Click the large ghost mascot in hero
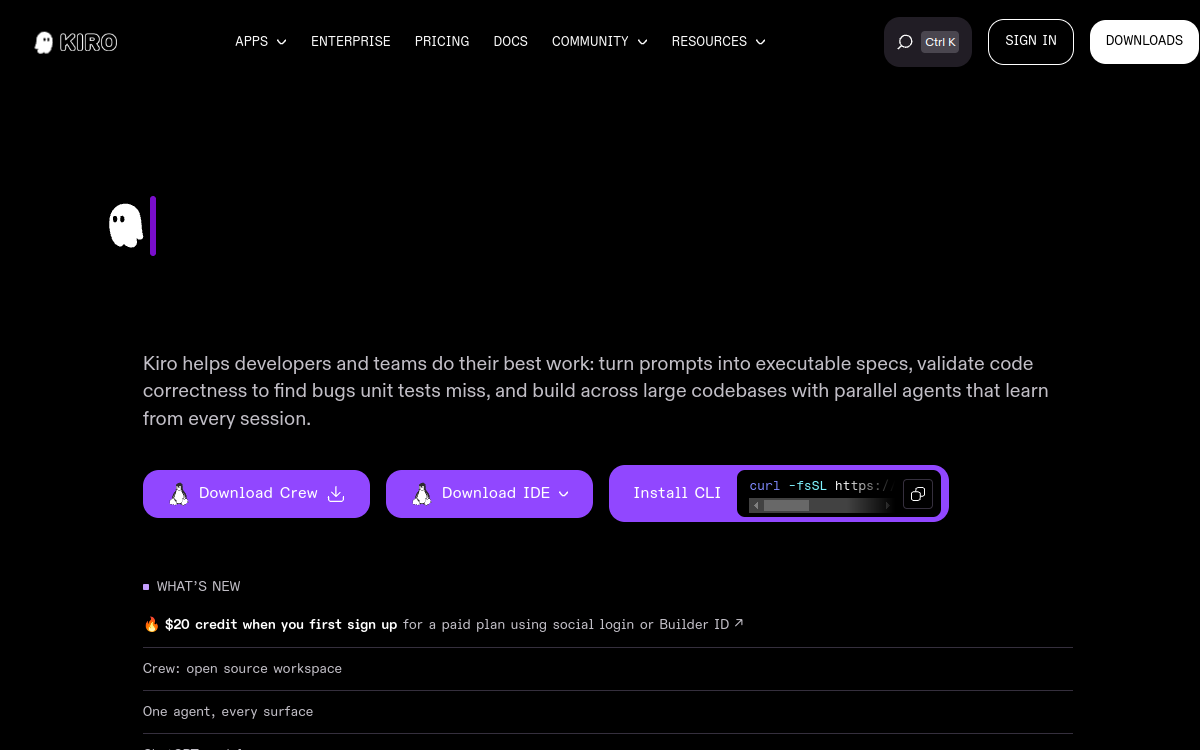Screen dimensions: 1200x750 pyautogui.click(x=126, y=225)
